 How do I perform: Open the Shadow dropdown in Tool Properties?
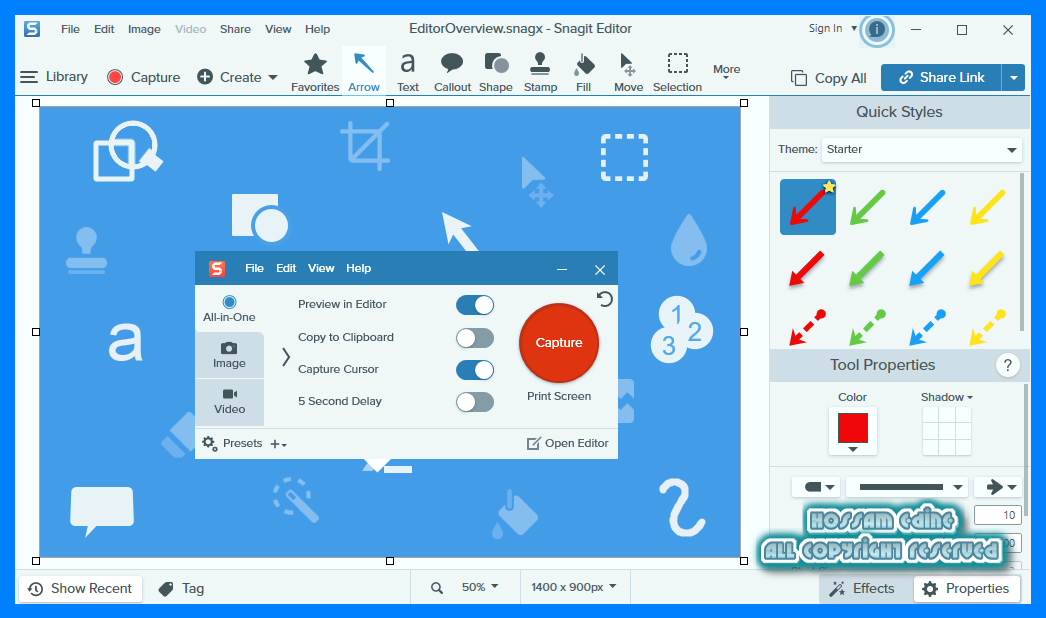click(x=946, y=397)
